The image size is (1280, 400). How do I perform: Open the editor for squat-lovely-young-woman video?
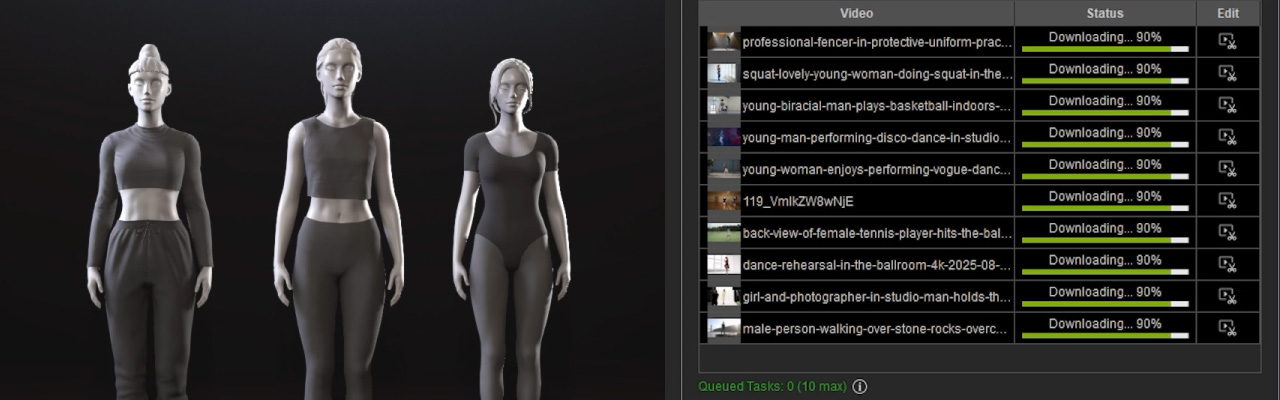[1227, 73]
